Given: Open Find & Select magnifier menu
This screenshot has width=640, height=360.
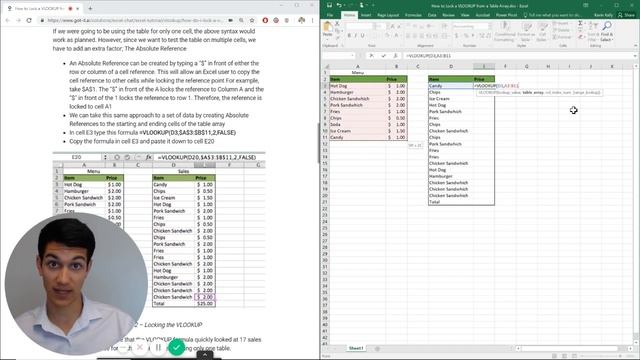Looking at the screenshot, I should [x=607, y=31].
